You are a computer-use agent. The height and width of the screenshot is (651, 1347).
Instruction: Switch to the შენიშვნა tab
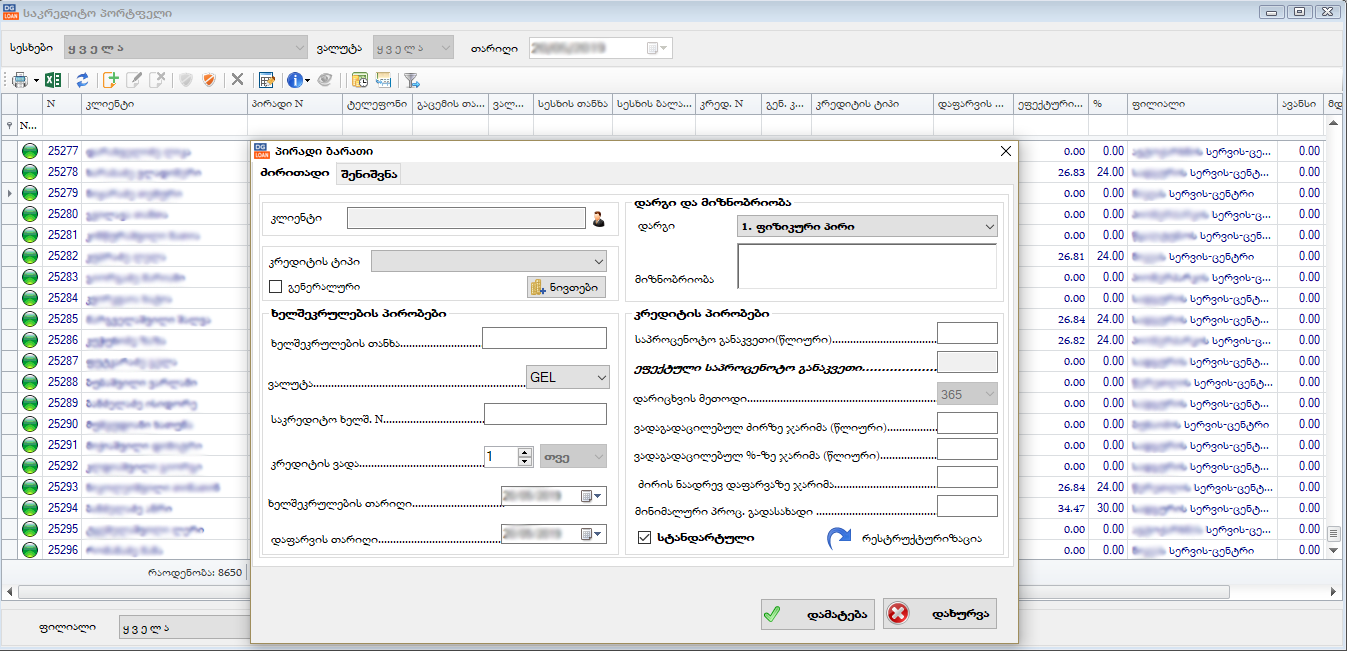click(368, 174)
